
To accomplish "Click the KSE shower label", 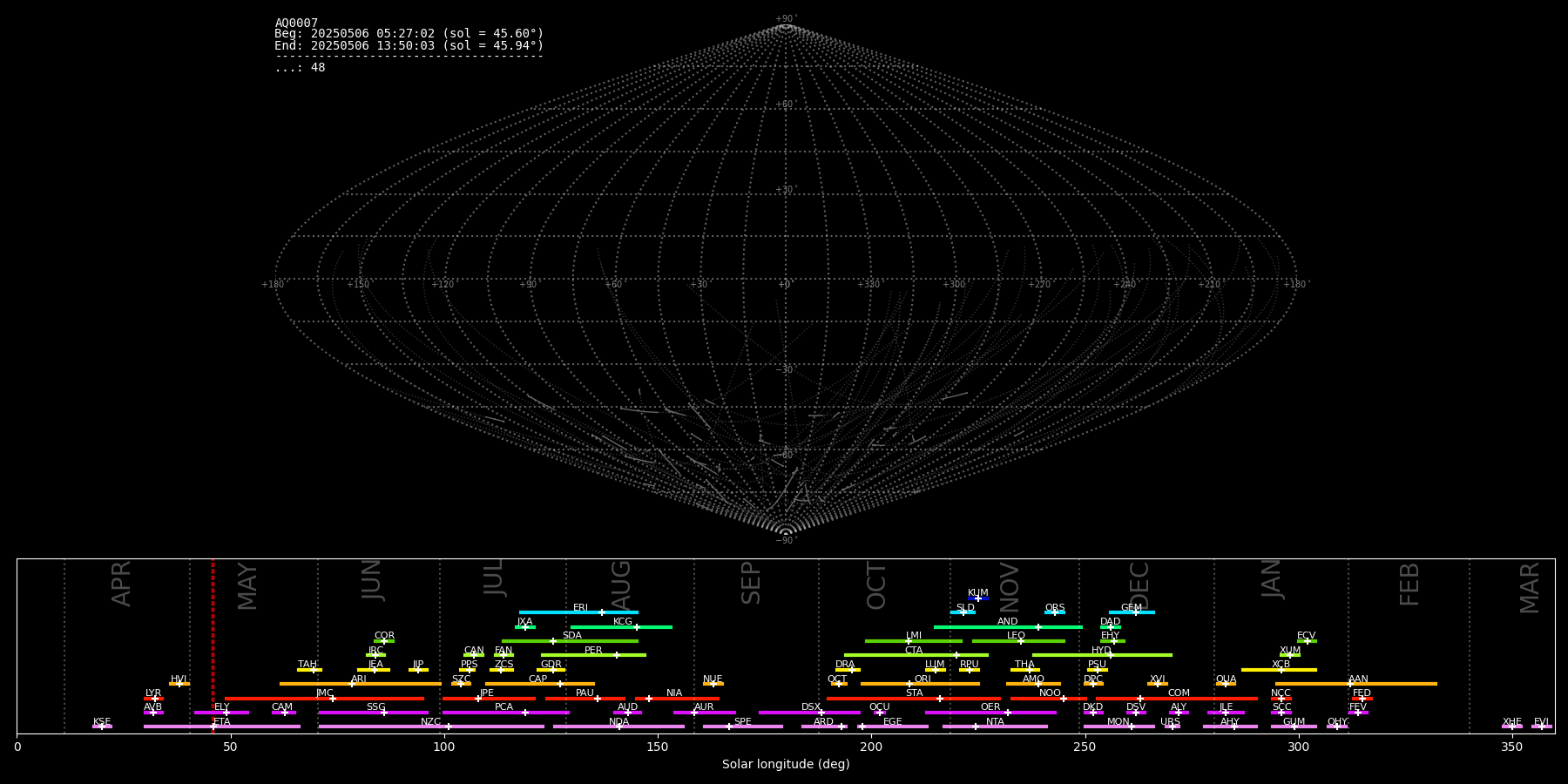I will coord(102,722).
